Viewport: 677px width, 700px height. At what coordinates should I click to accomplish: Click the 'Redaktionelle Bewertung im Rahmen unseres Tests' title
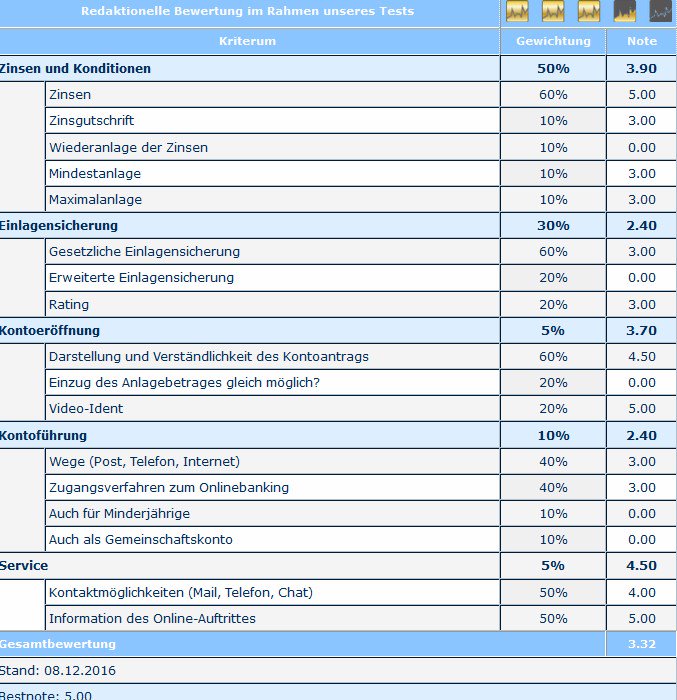(x=247, y=11)
